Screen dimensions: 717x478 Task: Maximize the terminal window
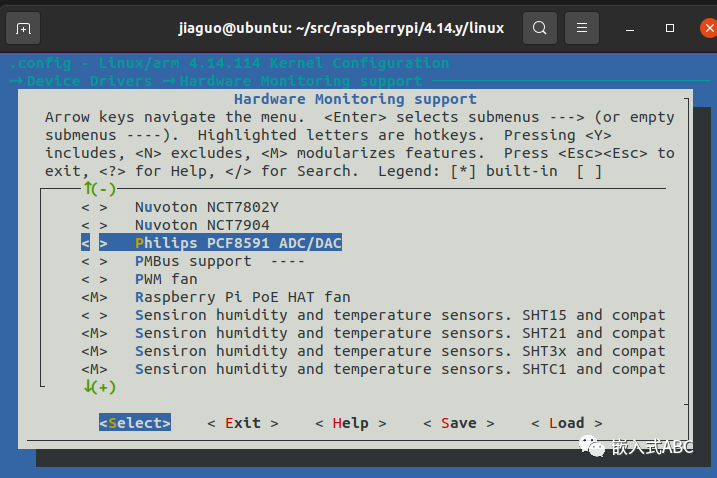click(669, 28)
